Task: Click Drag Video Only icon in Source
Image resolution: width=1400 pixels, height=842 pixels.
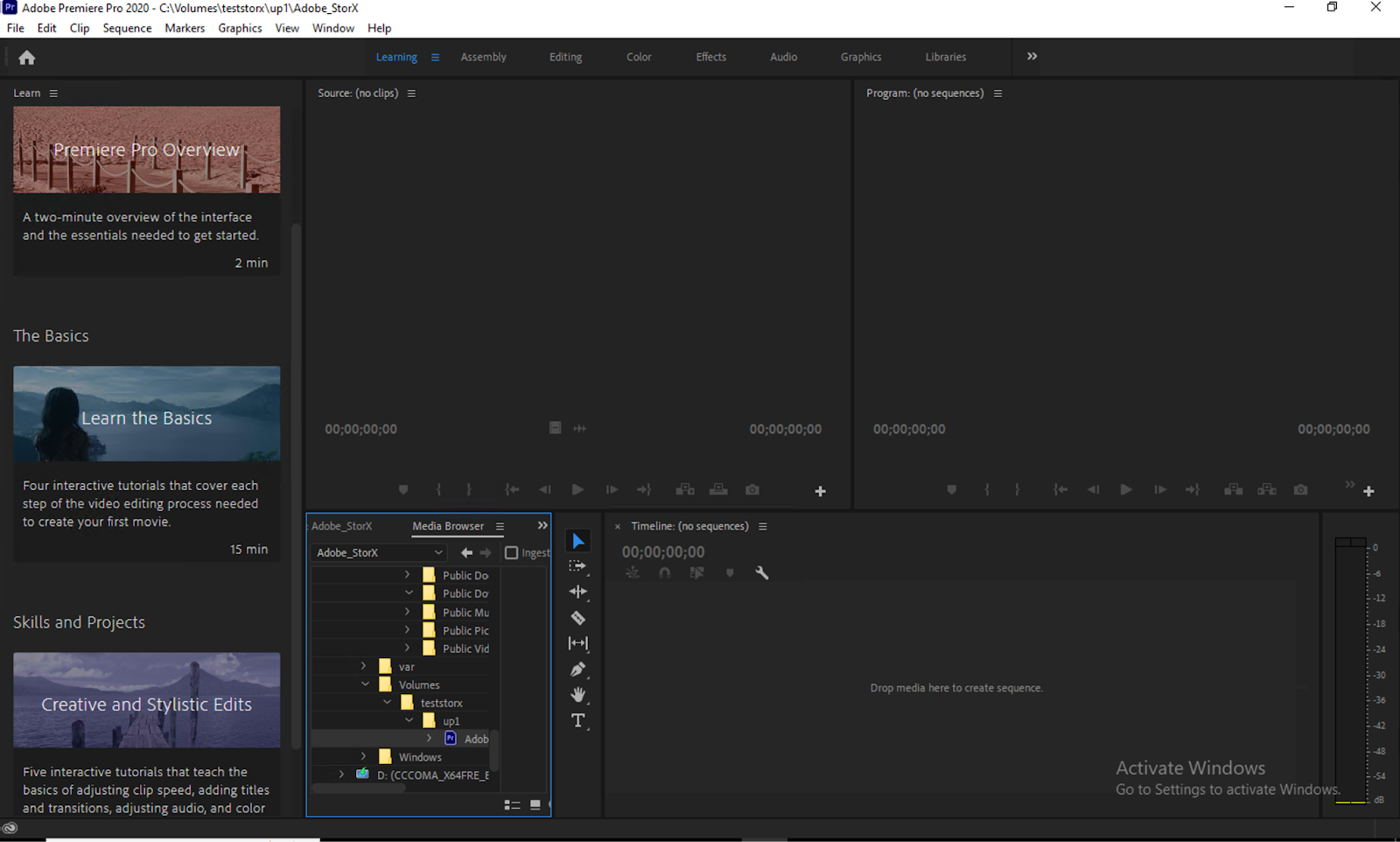Action: click(x=555, y=428)
